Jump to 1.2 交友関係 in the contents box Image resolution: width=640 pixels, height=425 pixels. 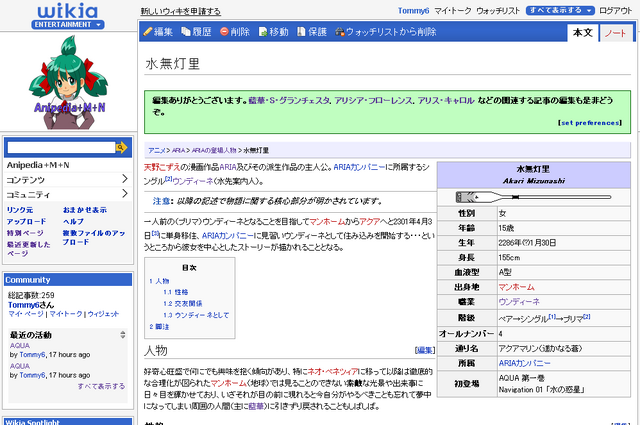pyautogui.click(x=182, y=303)
